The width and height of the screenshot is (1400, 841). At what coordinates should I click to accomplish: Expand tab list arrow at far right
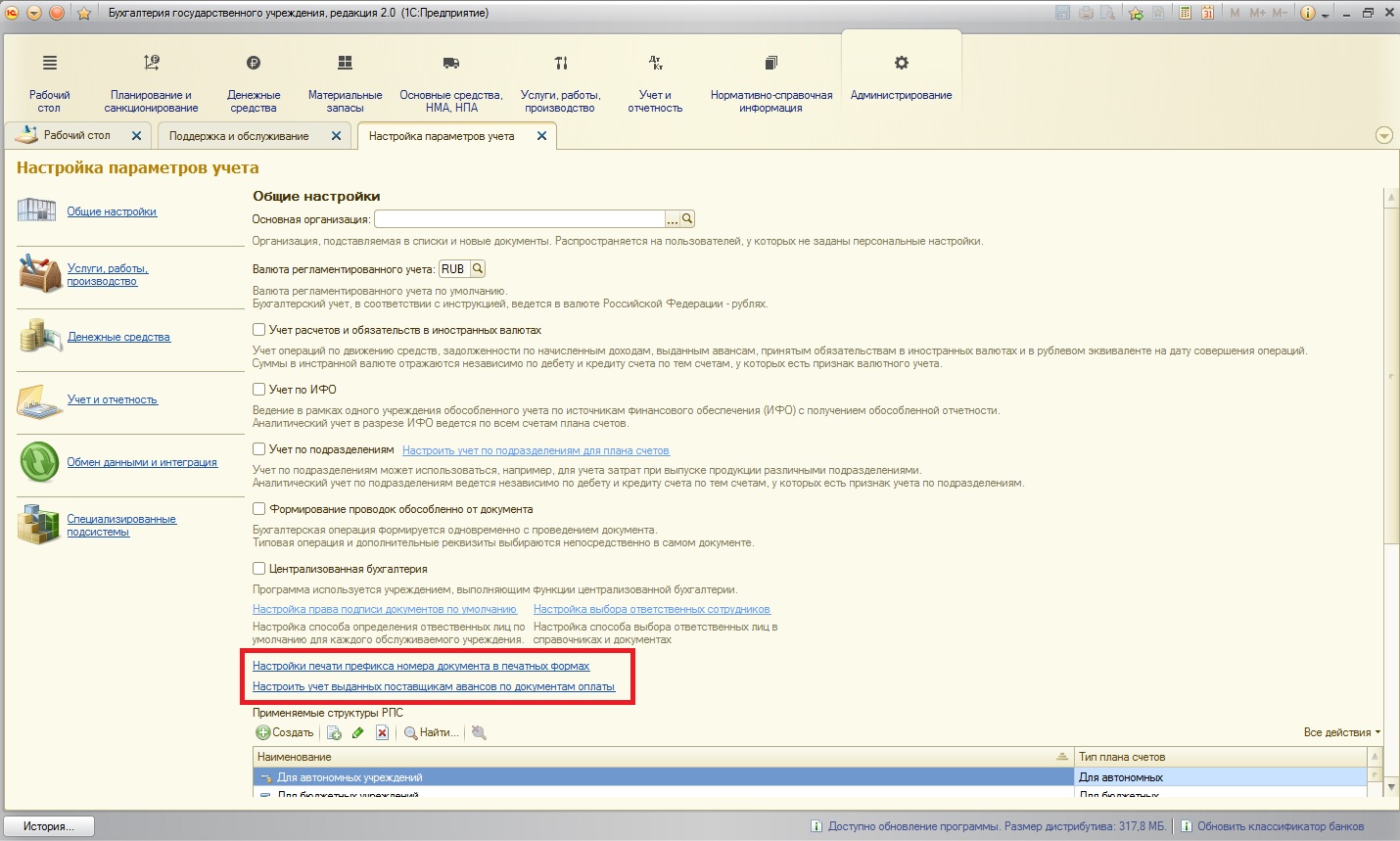(1383, 135)
